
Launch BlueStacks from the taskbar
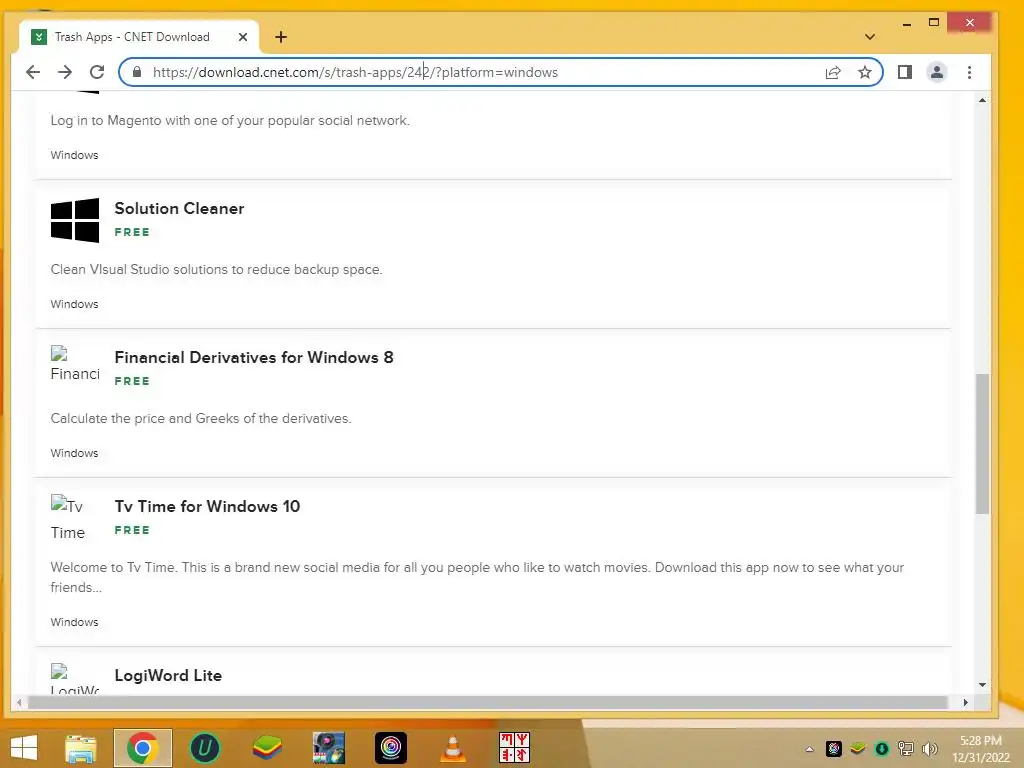tap(266, 748)
